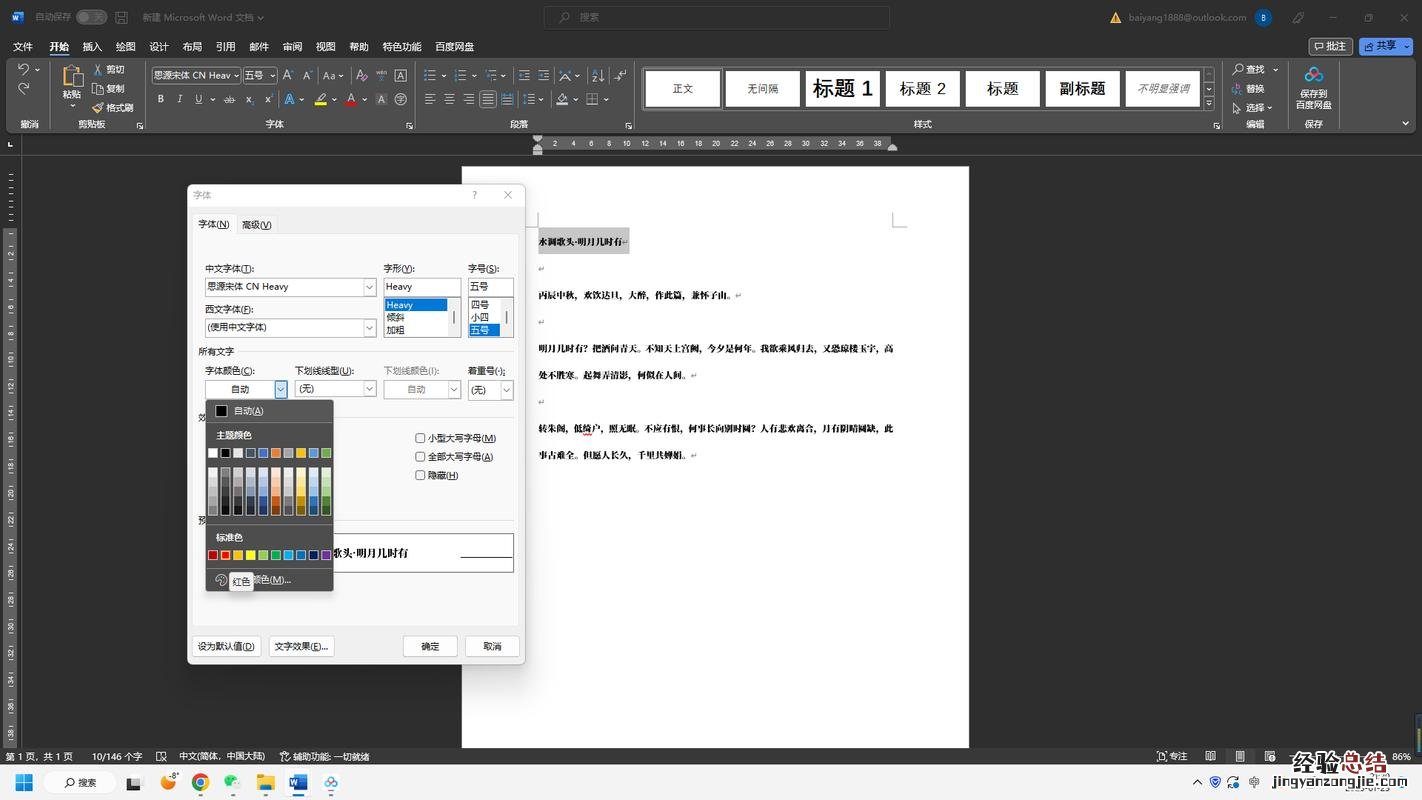1422x800 pixels.
Task: Expand the 着重号 dropdown
Action: point(507,390)
